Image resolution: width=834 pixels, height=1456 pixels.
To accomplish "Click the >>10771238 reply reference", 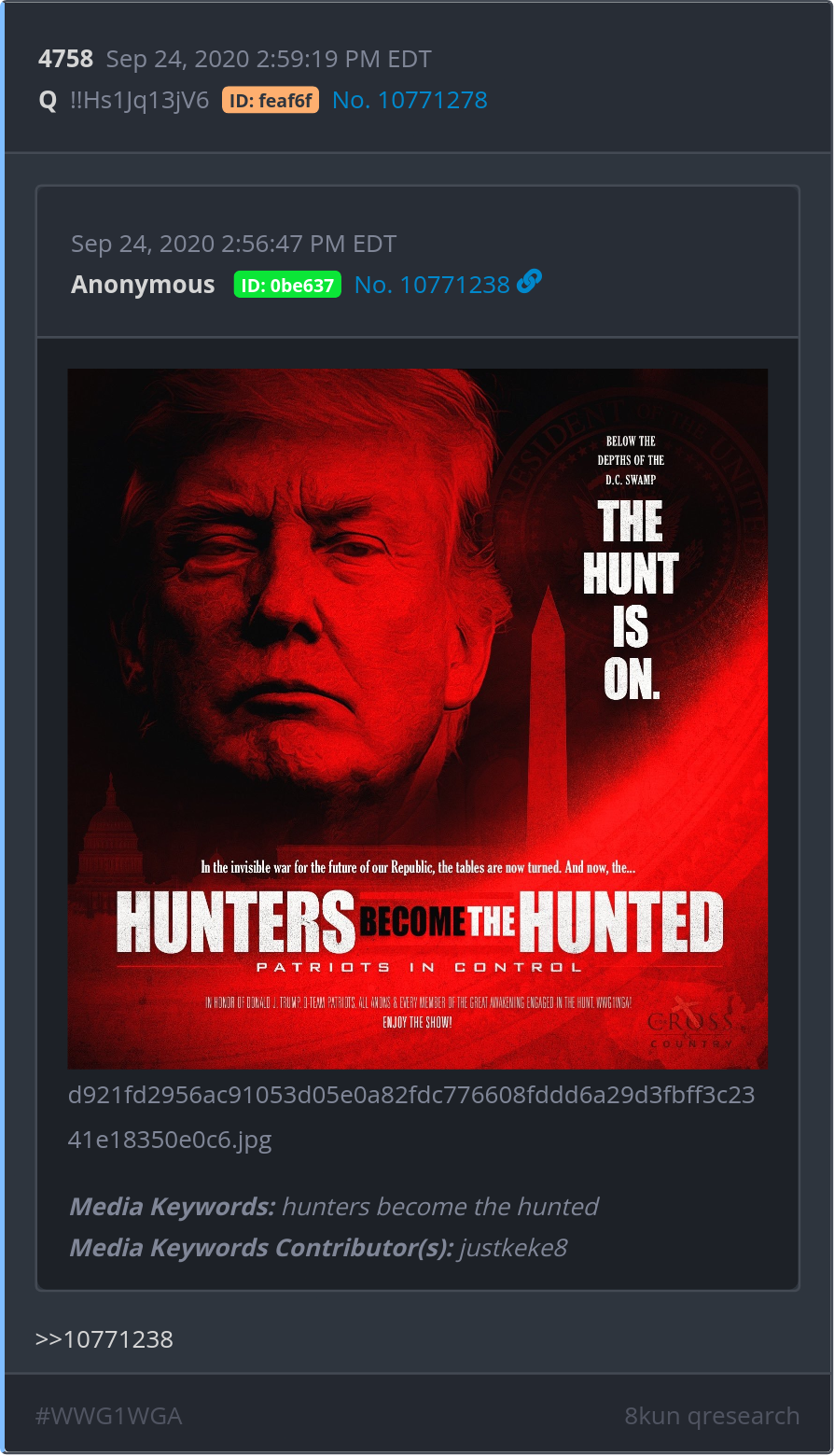I will tap(104, 1339).
